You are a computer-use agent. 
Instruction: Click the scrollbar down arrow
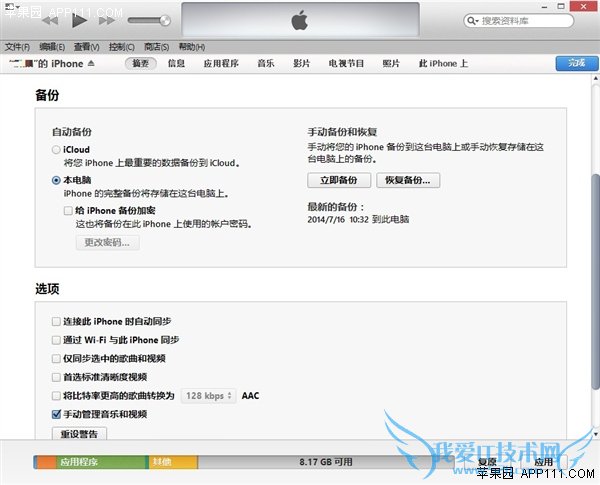tap(595, 434)
